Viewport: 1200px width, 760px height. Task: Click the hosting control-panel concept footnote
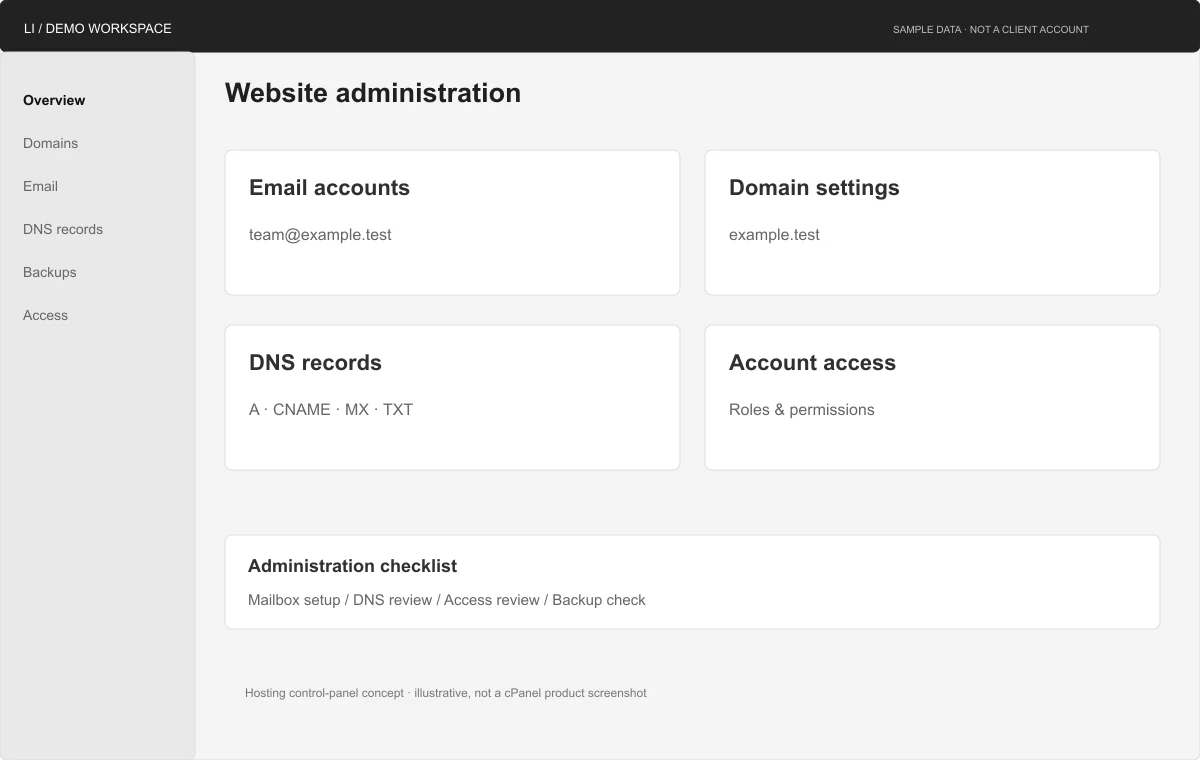pos(446,692)
